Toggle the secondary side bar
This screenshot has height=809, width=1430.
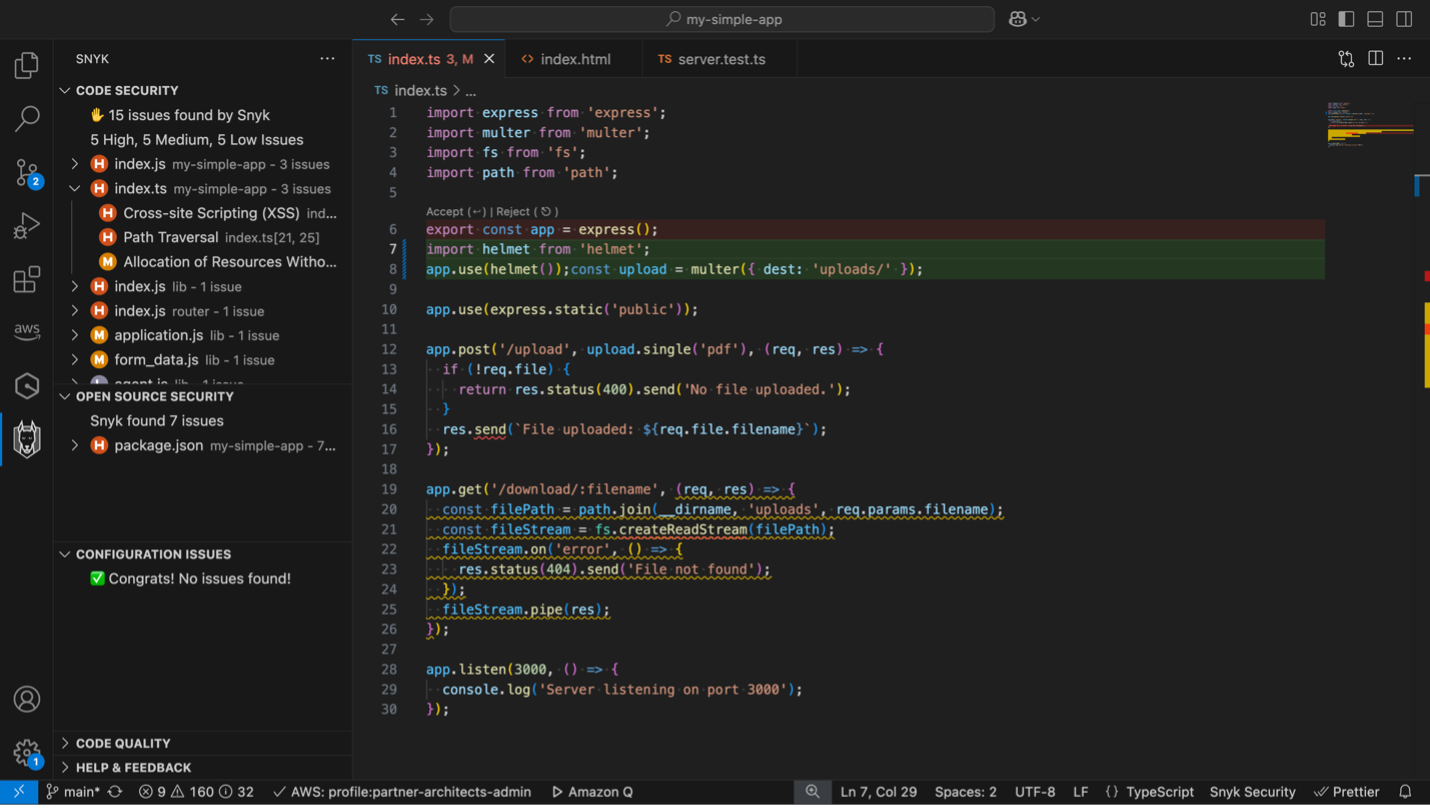[1404, 18]
